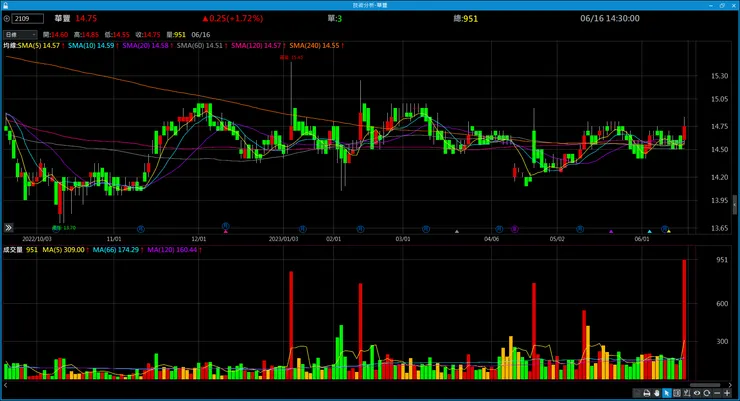
Task: Select the hand pan tool
Action: 656,393
